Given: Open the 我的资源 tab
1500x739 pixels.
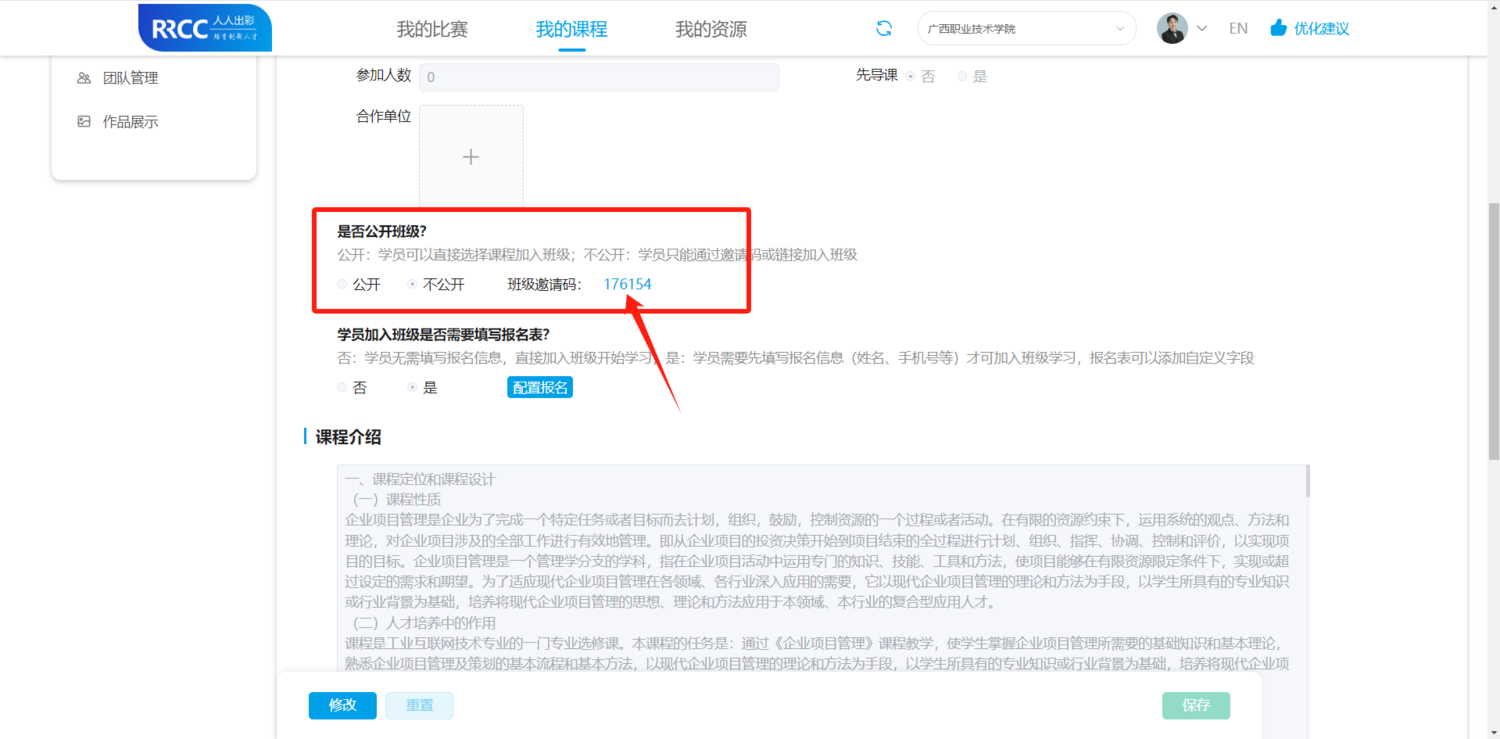Looking at the screenshot, I should 710,29.
